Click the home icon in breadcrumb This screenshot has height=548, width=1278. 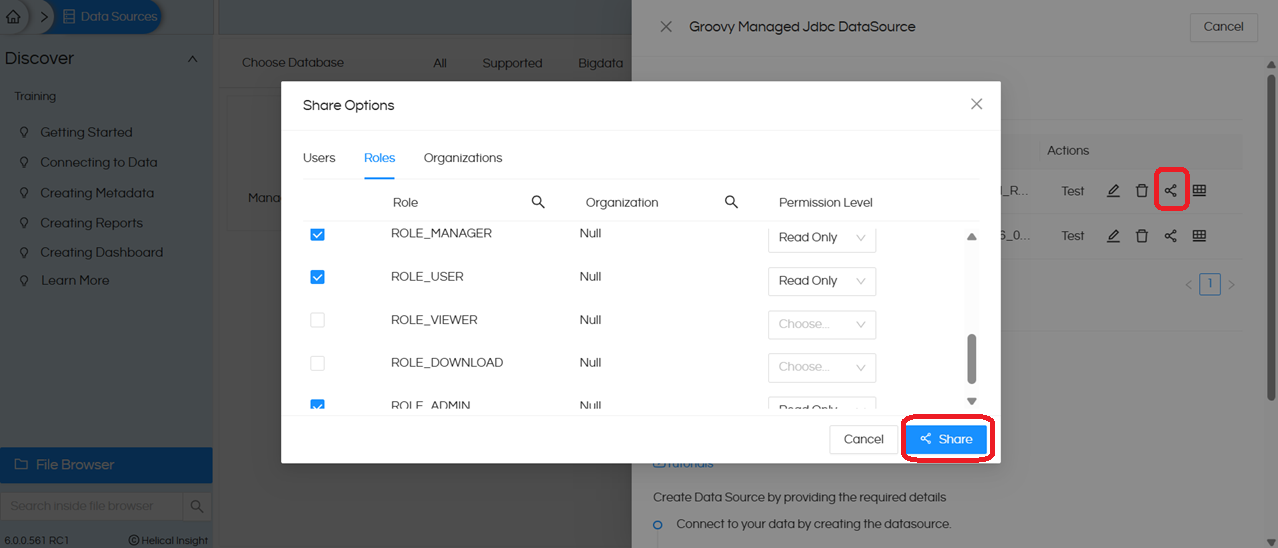click(x=13, y=17)
